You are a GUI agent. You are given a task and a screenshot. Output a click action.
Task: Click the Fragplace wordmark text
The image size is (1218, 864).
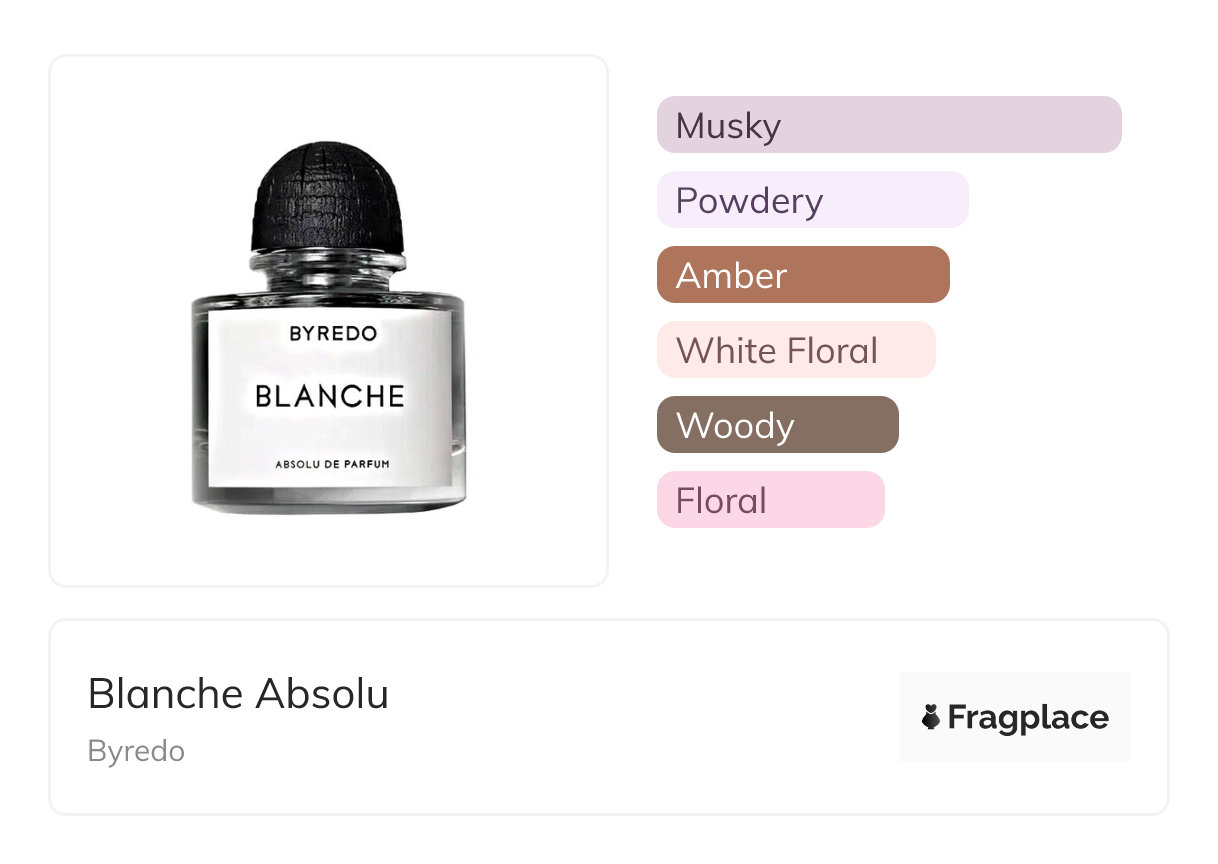click(1028, 717)
